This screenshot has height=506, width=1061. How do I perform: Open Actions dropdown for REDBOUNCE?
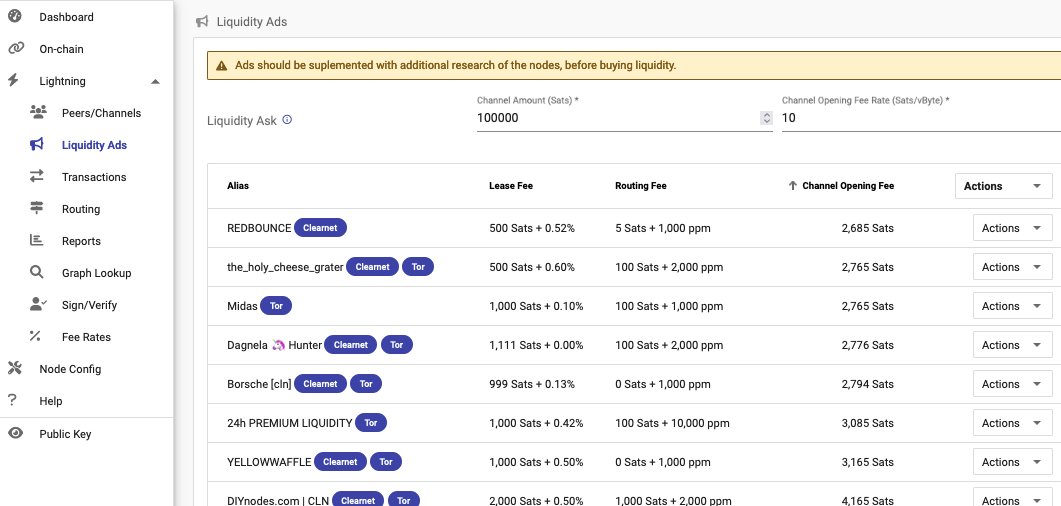1012,228
